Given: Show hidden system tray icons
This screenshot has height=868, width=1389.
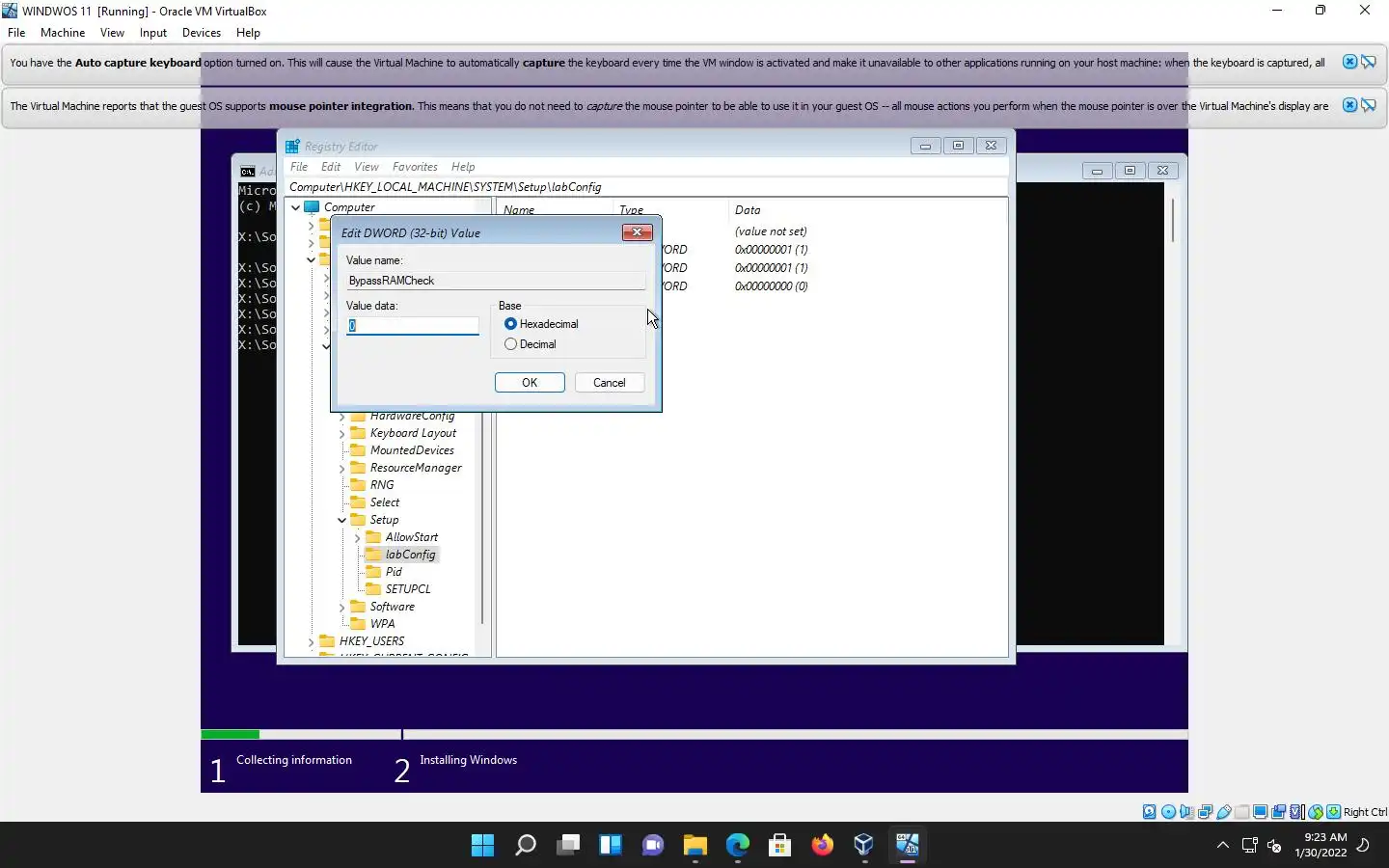Looking at the screenshot, I should [x=1223, y=846].
